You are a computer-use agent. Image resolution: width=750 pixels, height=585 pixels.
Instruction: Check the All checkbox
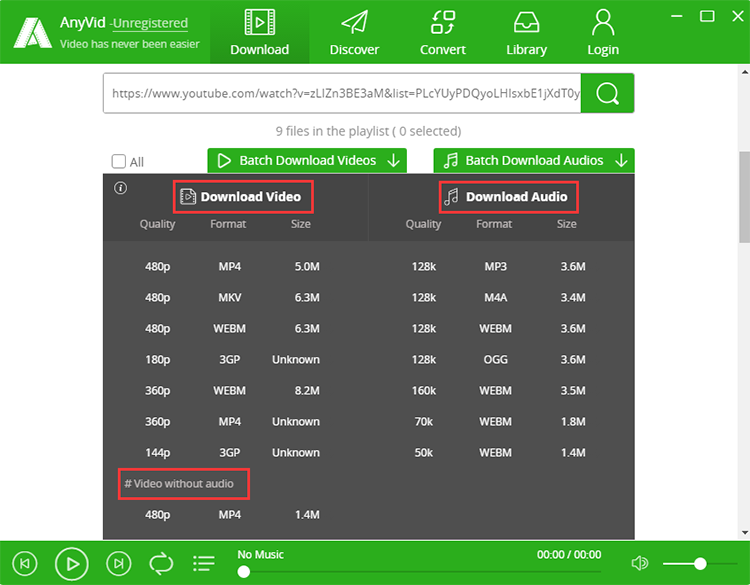pyautogui.click(x=119, y=161)
